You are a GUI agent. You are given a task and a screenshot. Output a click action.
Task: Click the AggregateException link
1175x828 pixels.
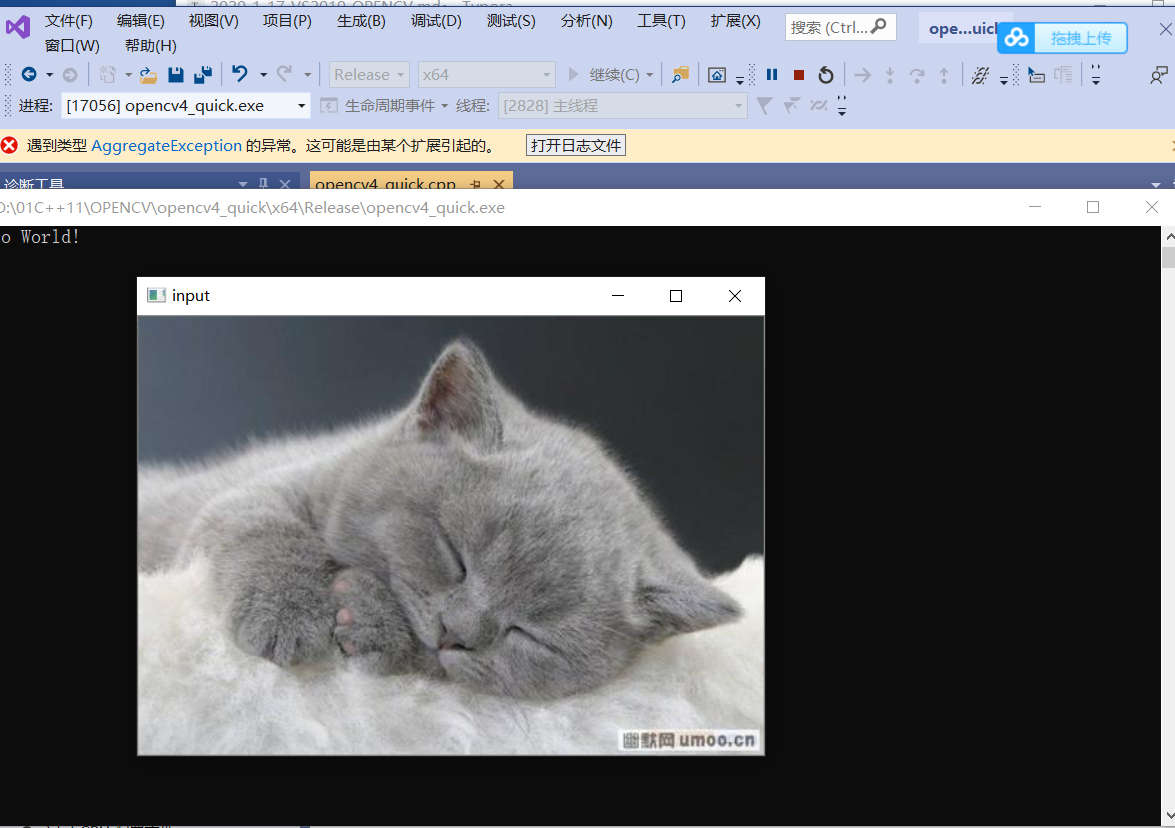tap(166, 145)
